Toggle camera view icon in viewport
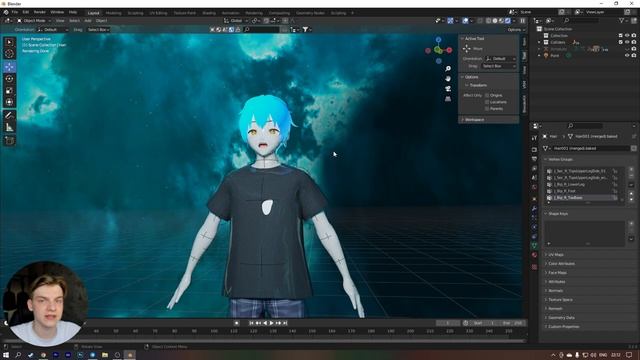This screenshot has width=640, height=360. [448, 89]
